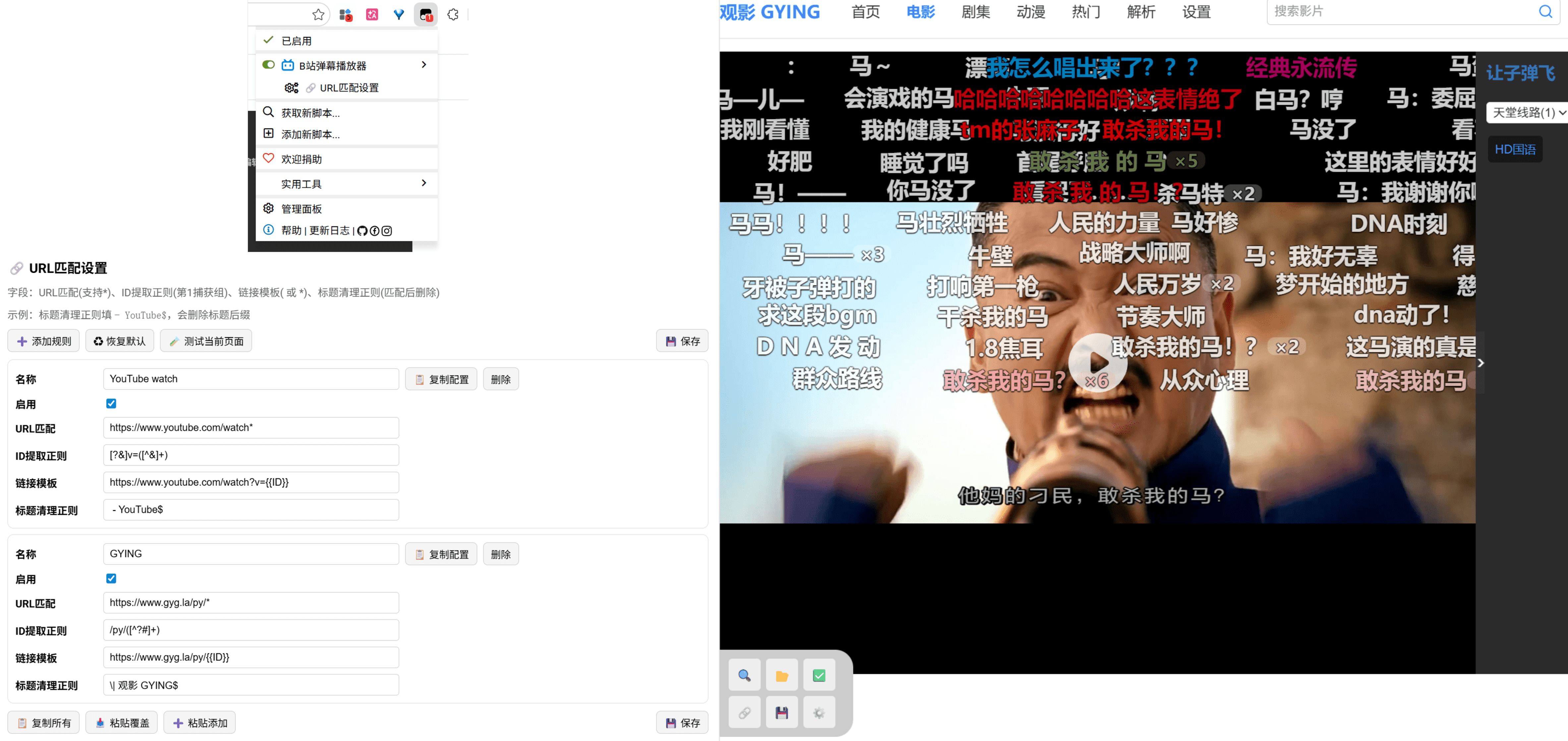Uncheck the 启用 checkbox for YouTube watch rule
This screenshot has width=1568, height=741.
111,403
